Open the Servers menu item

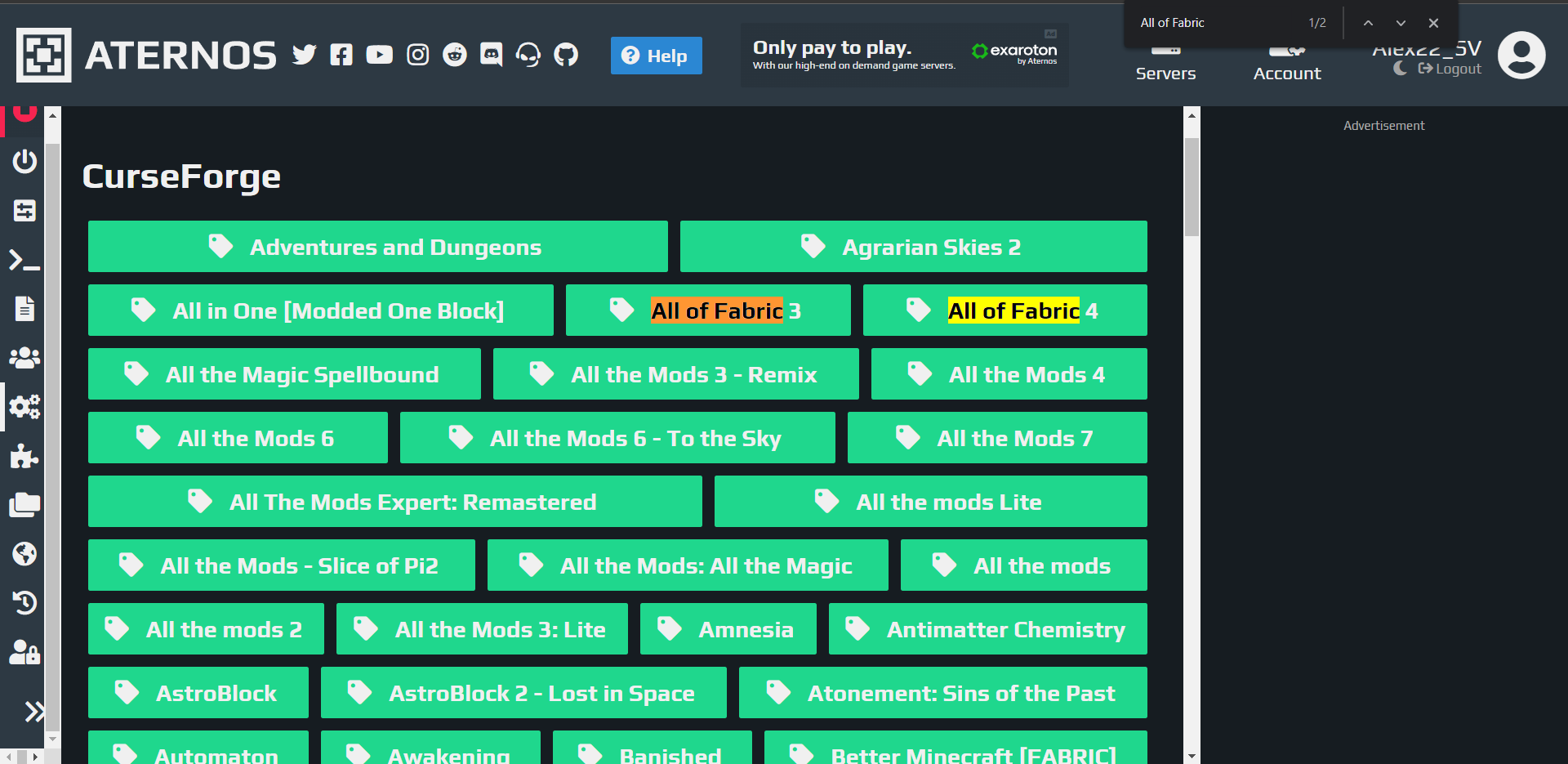pos(1165,64)
